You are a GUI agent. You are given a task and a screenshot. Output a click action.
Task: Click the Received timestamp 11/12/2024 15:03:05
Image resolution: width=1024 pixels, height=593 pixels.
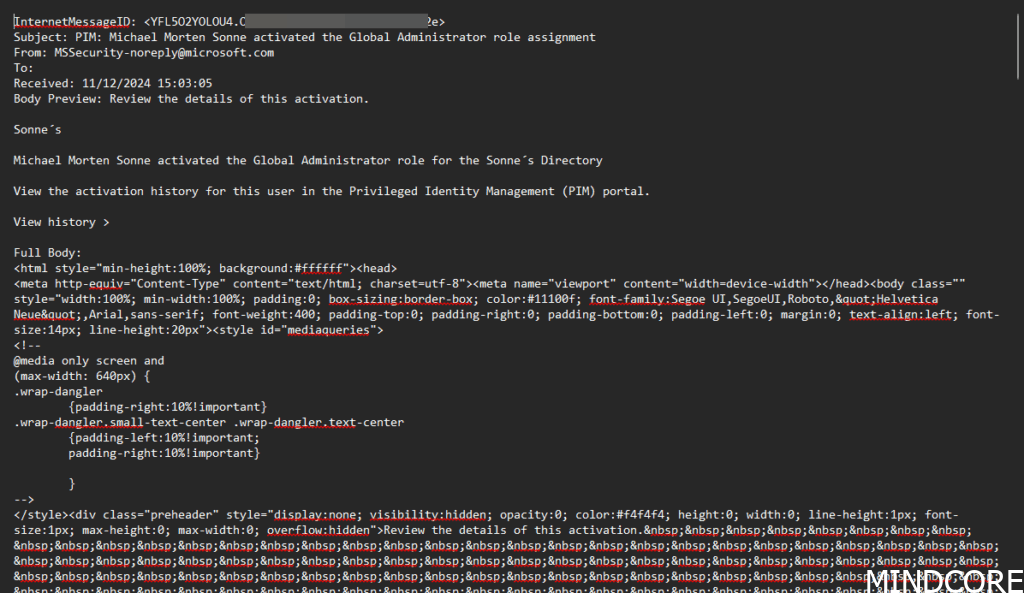[x=147, y=84]
